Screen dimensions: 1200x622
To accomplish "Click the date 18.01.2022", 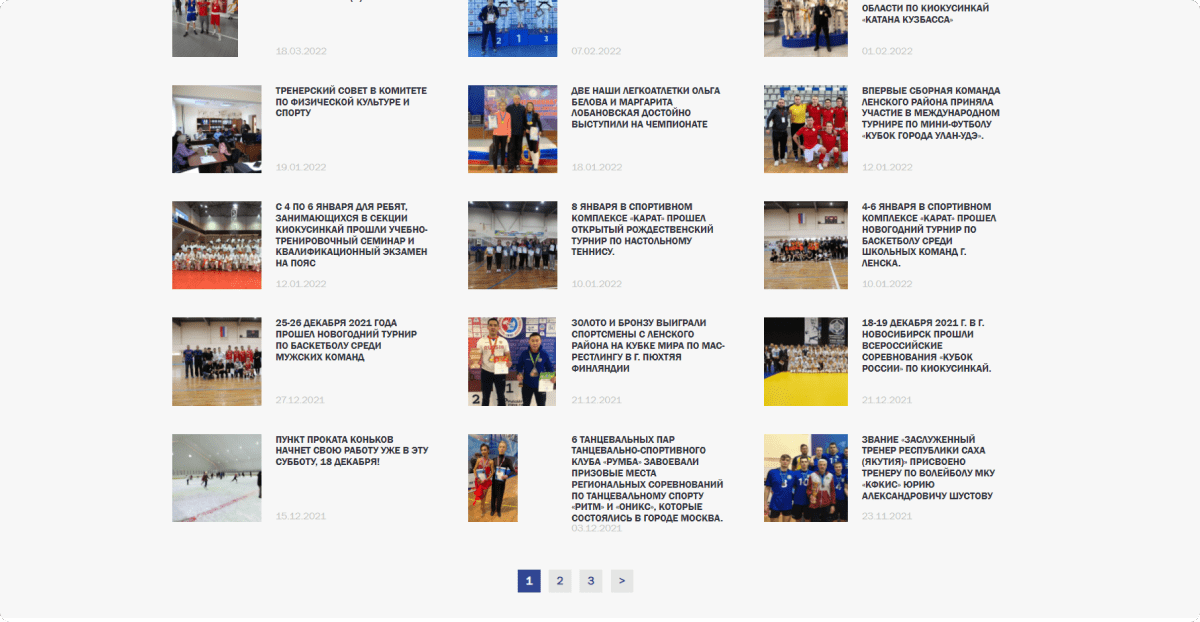I will (597, 167).
